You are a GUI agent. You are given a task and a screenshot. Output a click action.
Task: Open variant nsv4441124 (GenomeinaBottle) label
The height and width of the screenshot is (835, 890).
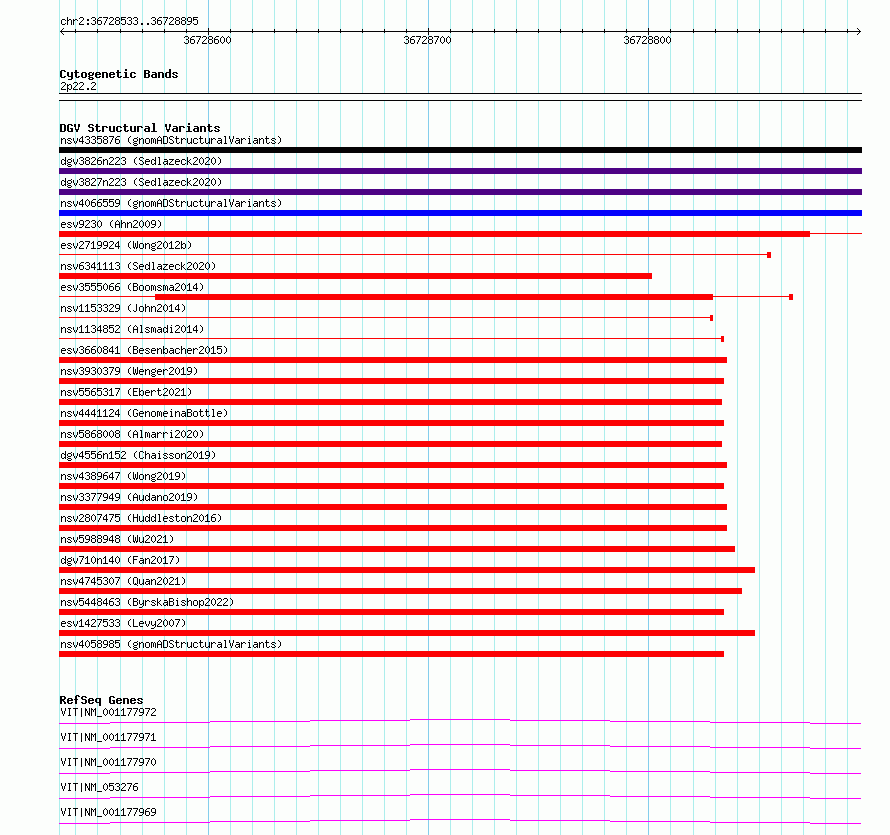click(144, 413)
